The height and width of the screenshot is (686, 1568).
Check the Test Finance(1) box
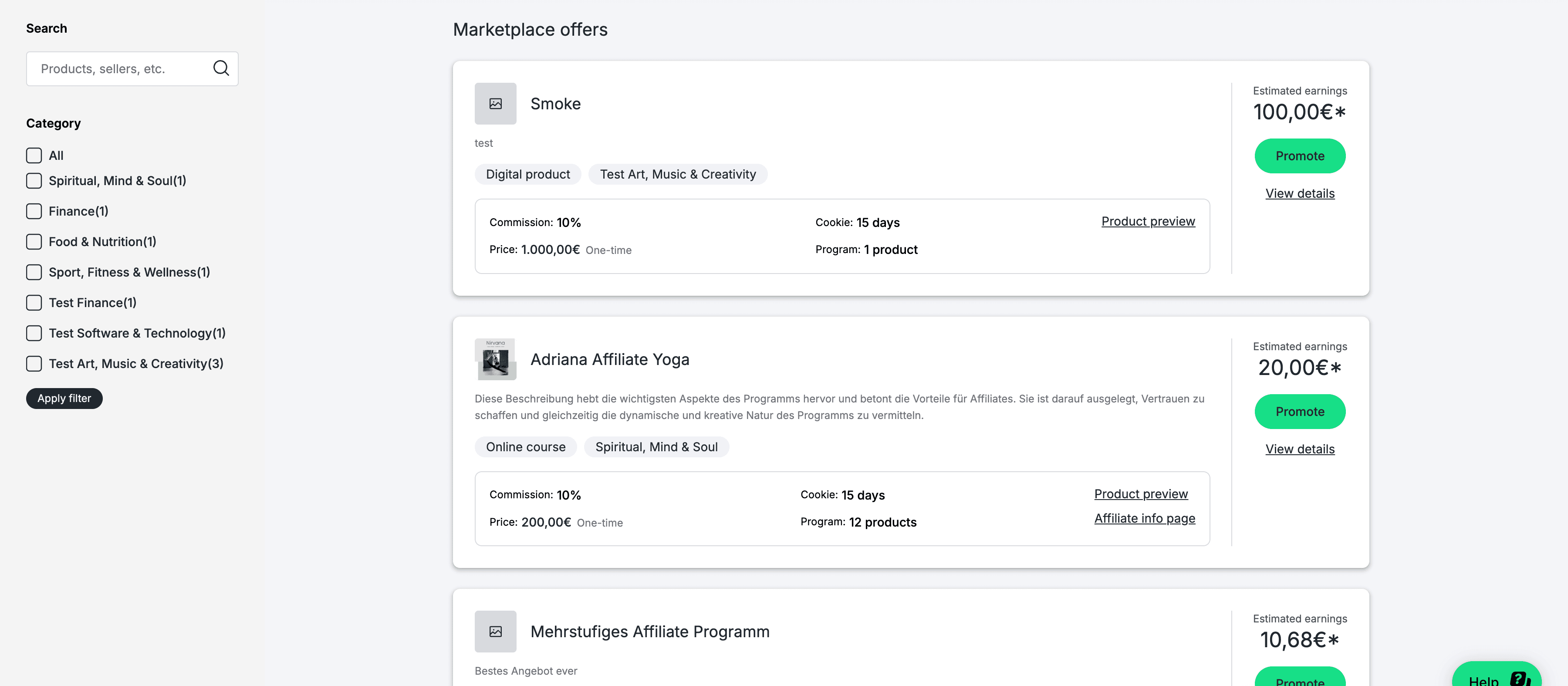(34, 303)
